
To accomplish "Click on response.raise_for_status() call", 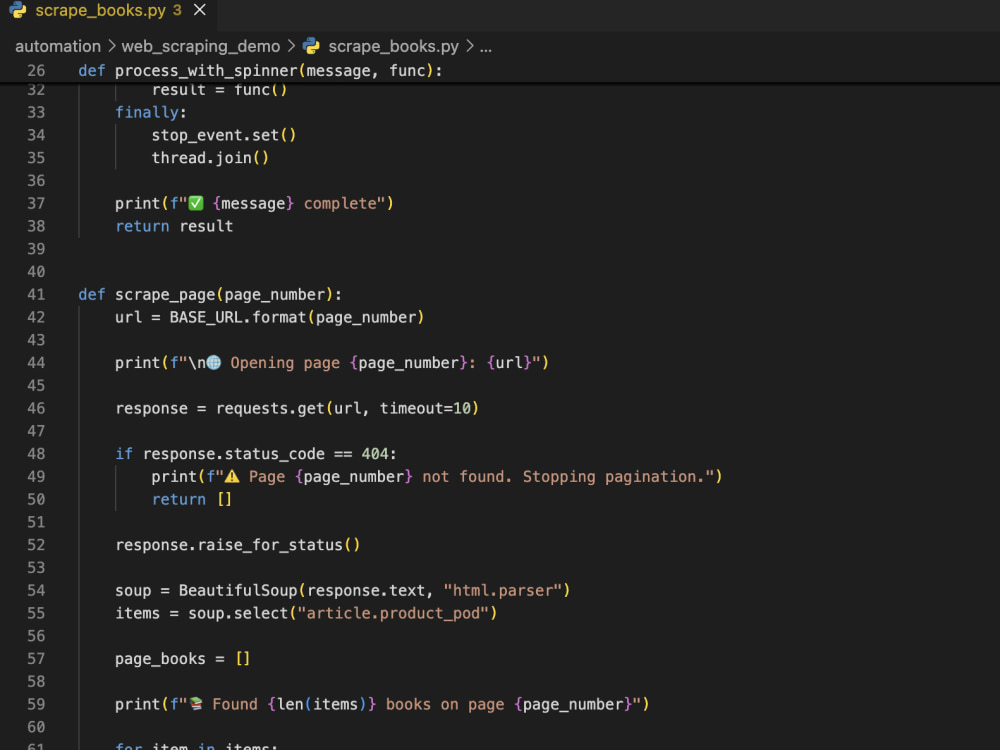I will click(x=238, y=545).
